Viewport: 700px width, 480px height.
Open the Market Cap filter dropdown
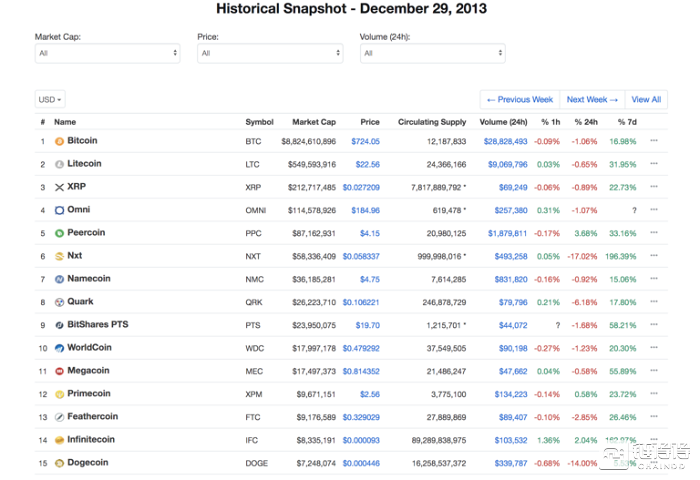(x=108, y=53)
